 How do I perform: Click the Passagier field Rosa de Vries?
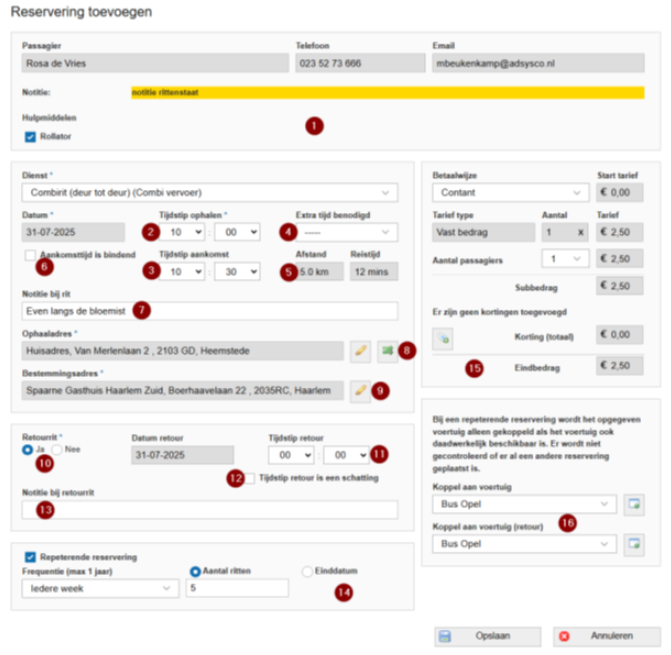[155, 63]
